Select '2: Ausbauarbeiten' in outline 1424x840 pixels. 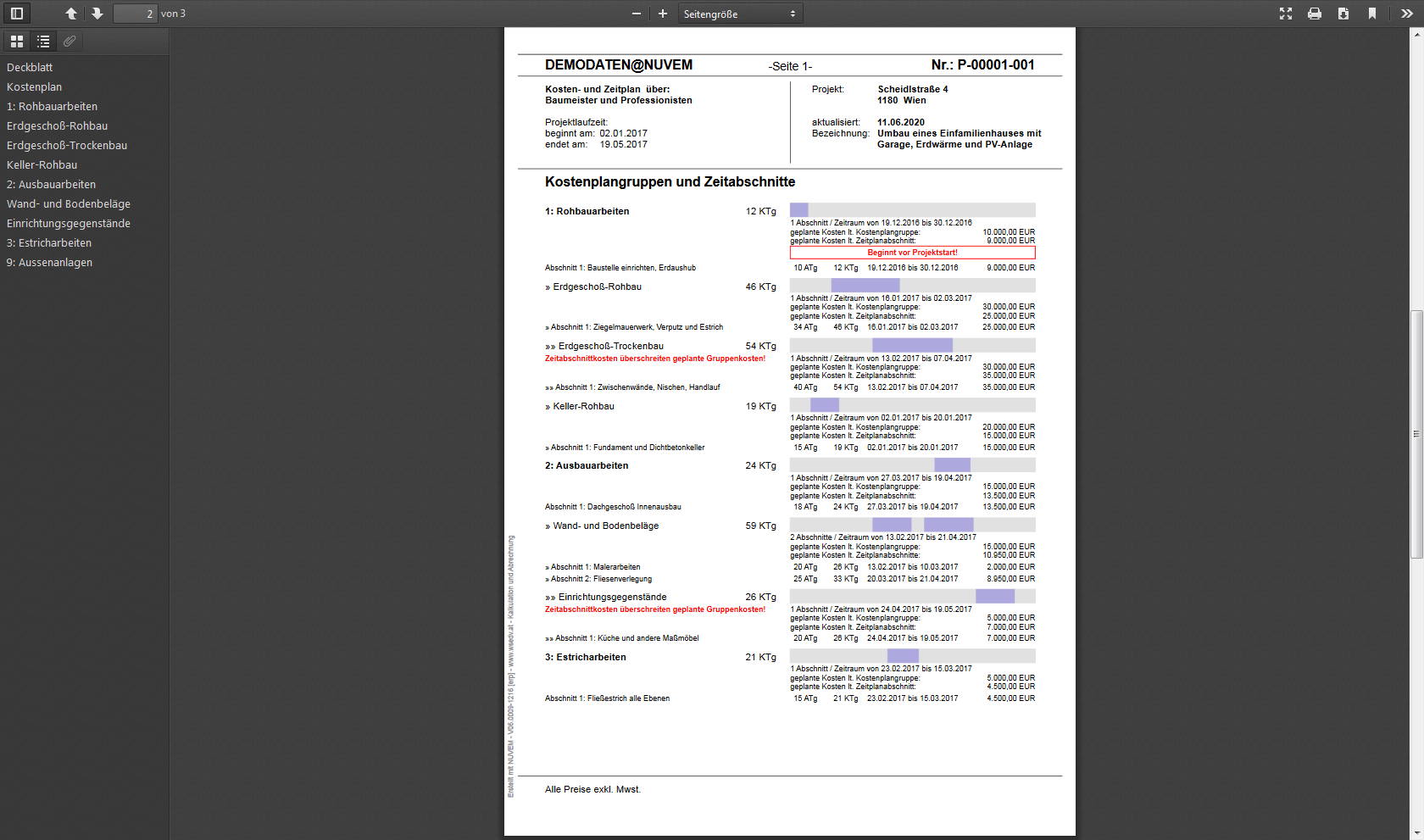pos(51,185)
